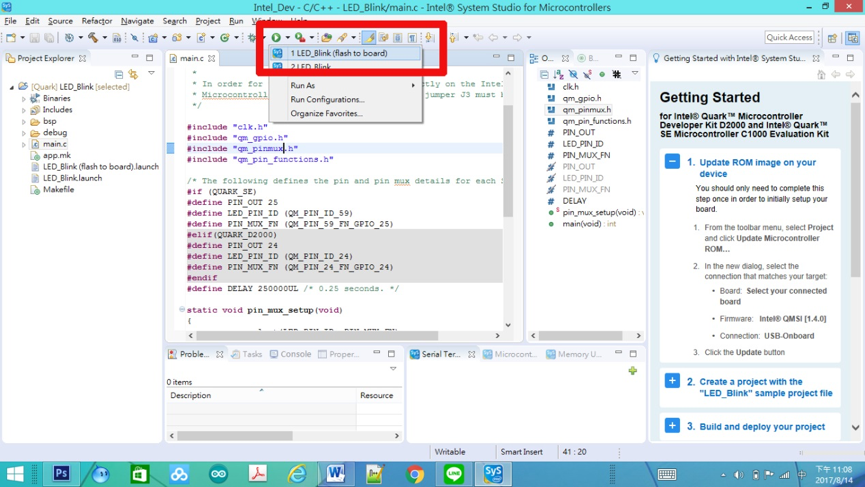Click the Debug bug toolbar icon
This screenshot has width=865, height=487.
[252, 38]
